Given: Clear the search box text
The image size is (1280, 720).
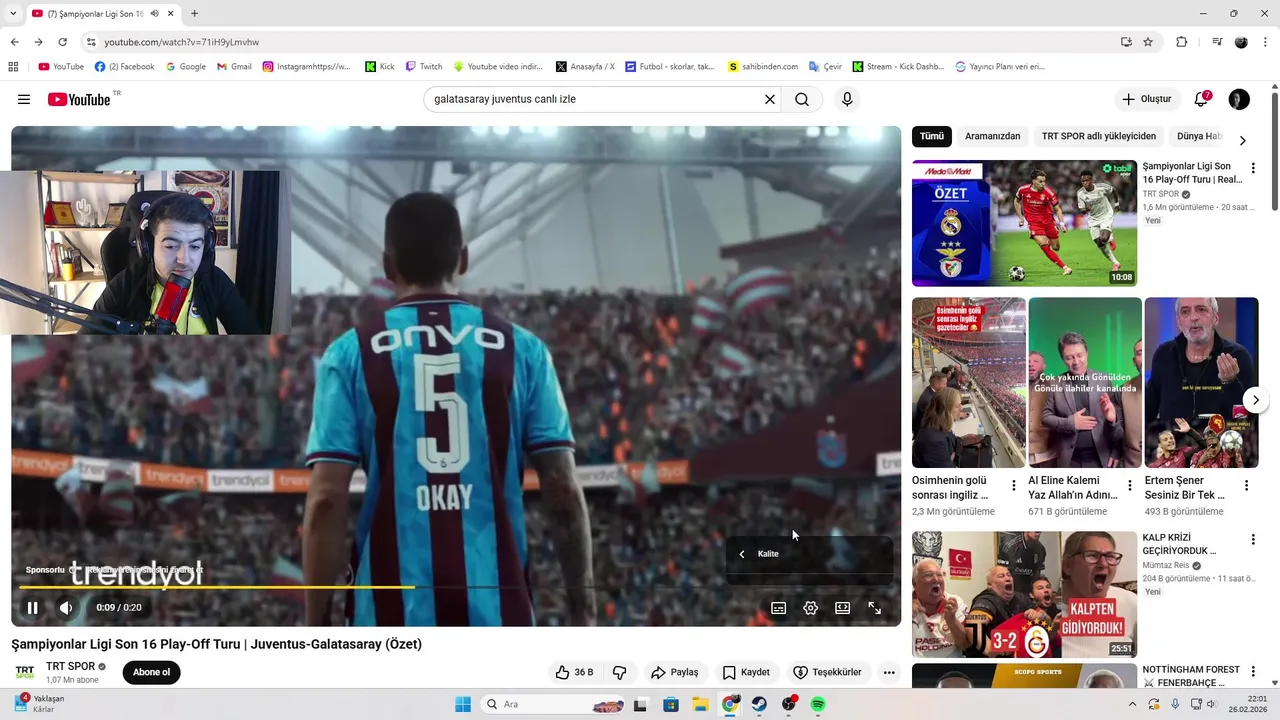Looking at the screenshot, I should 770,99.
